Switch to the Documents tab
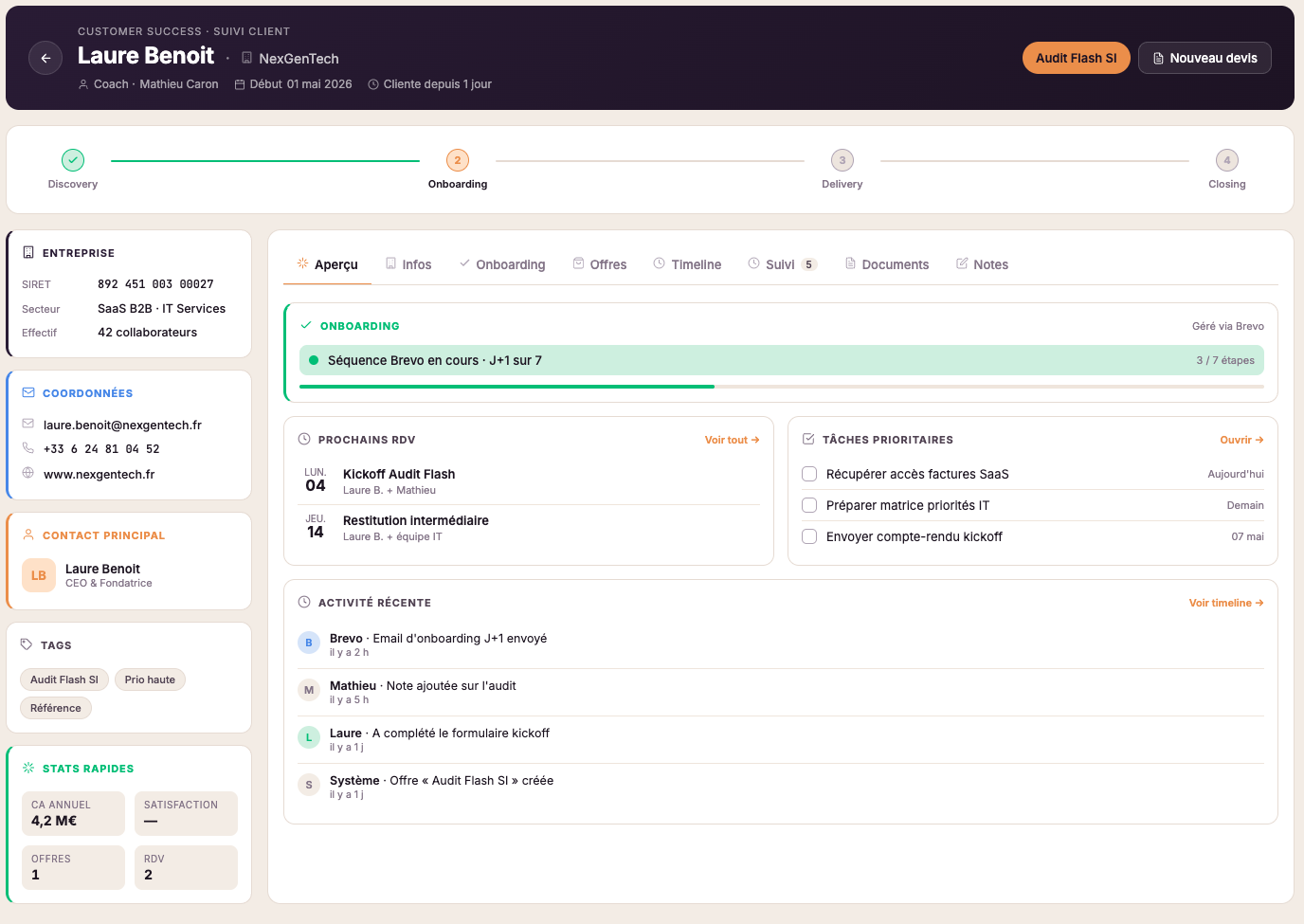1304x924 pixels. tap(887, 264)
